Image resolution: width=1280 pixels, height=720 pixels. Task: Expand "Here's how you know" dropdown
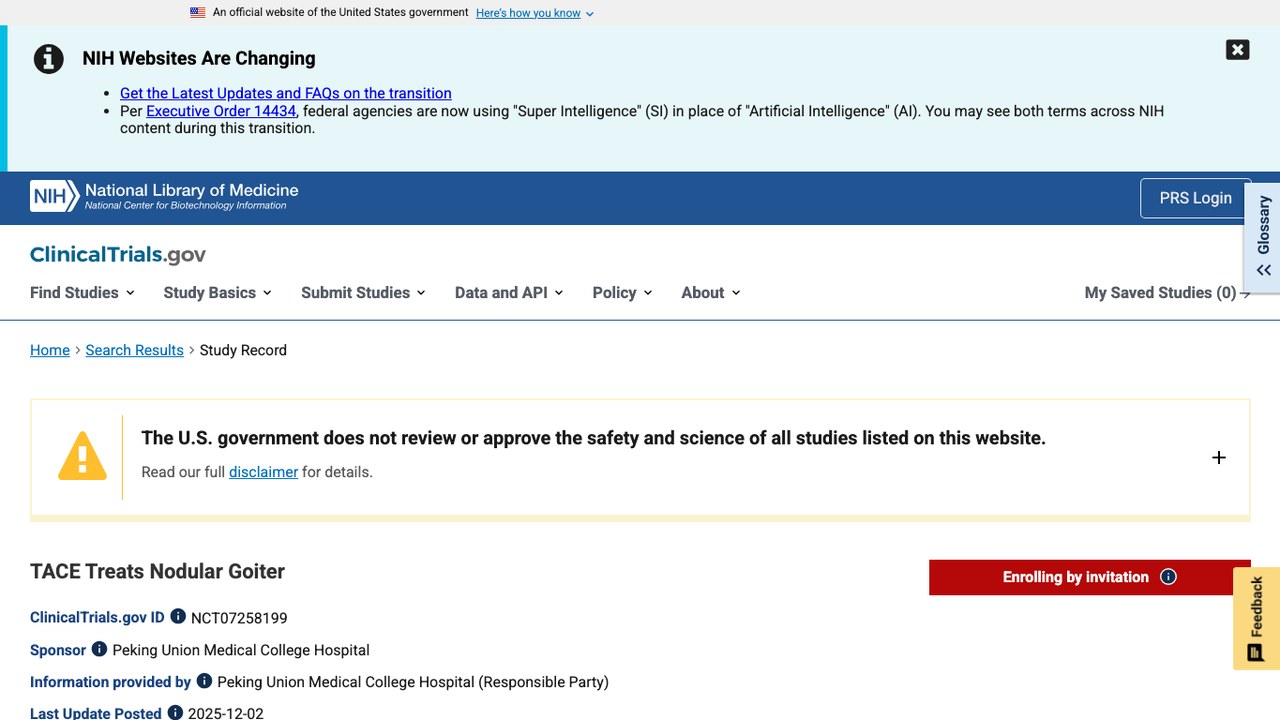point(535,13)
